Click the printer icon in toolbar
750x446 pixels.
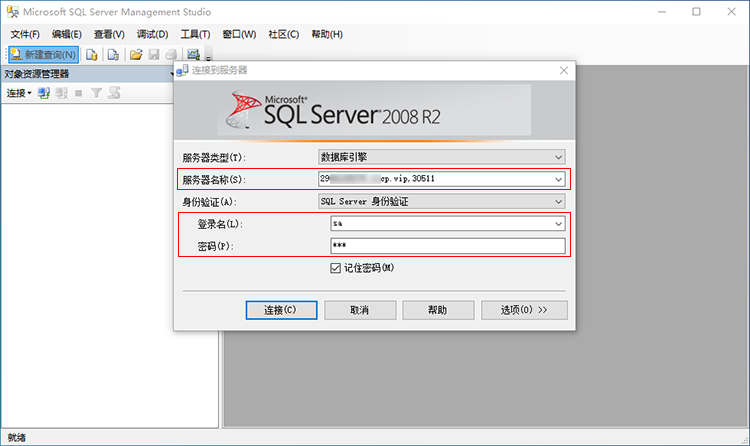(x=171, y=54)
